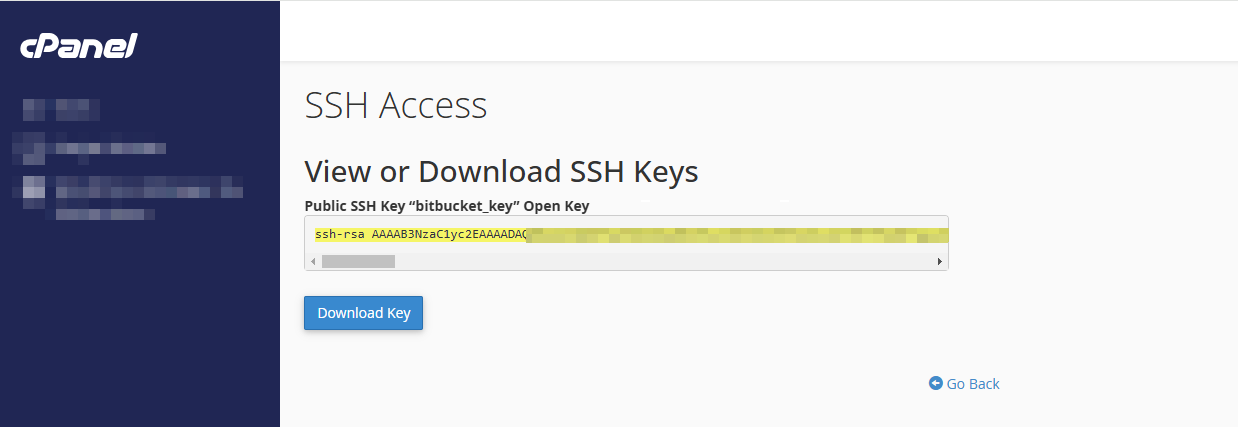The width and height of the screenshot is (1238, 427).
Task: Click the SSH Access page heading
Action: pos(396,105)
